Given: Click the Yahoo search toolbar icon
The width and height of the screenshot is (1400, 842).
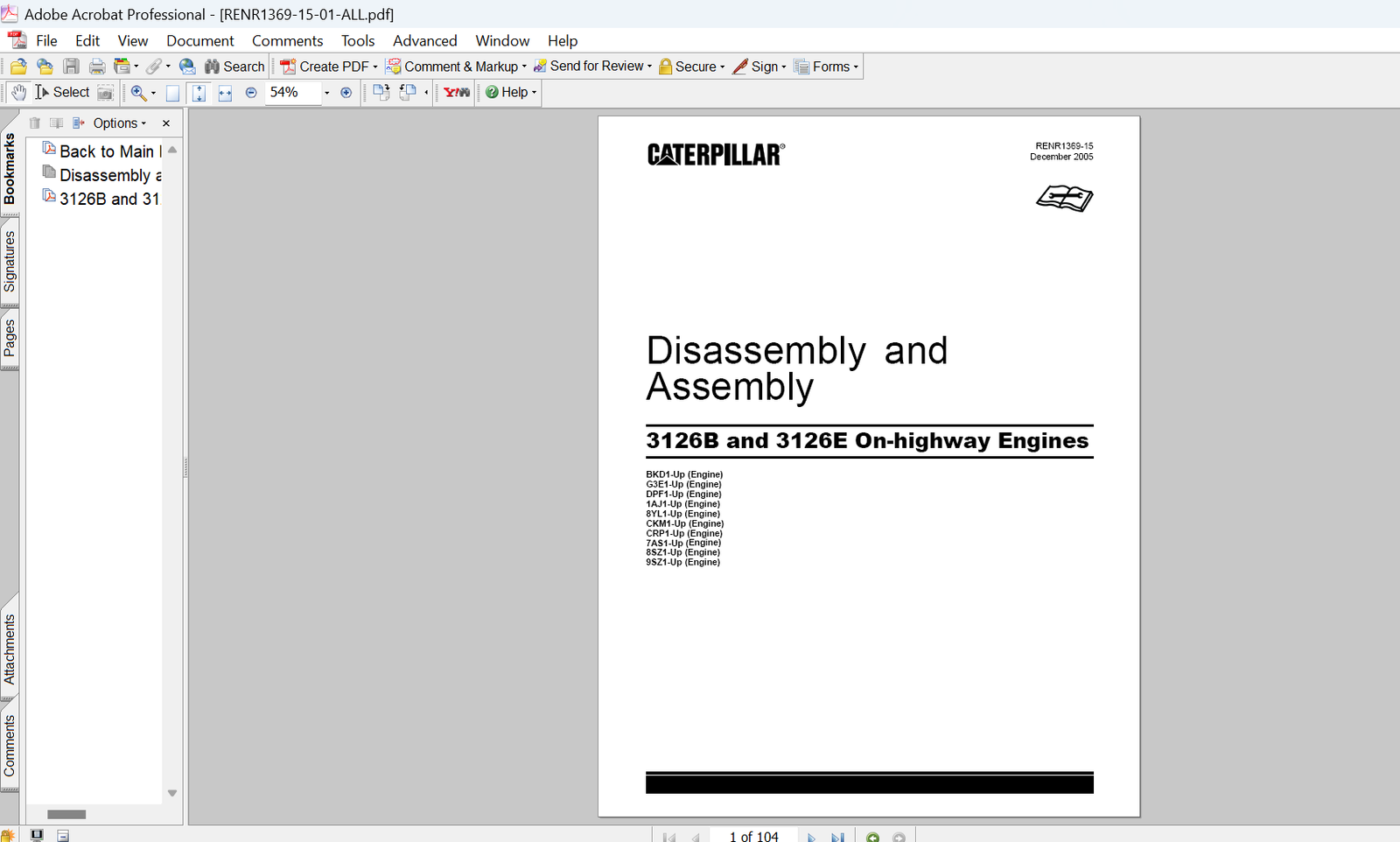Looking at the screenshot, I should [457, 93].
